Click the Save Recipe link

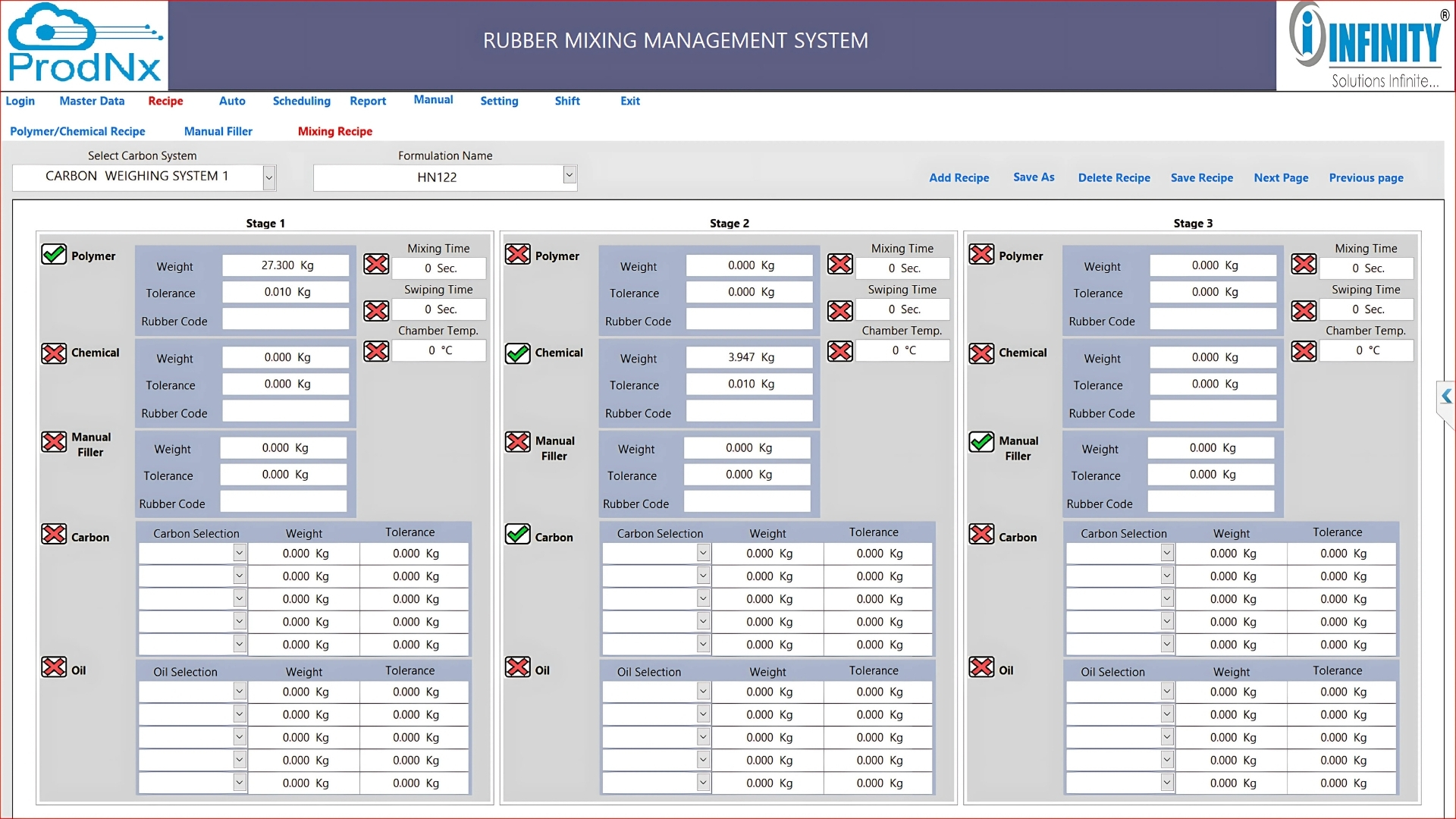click(x=1201, y=177)
